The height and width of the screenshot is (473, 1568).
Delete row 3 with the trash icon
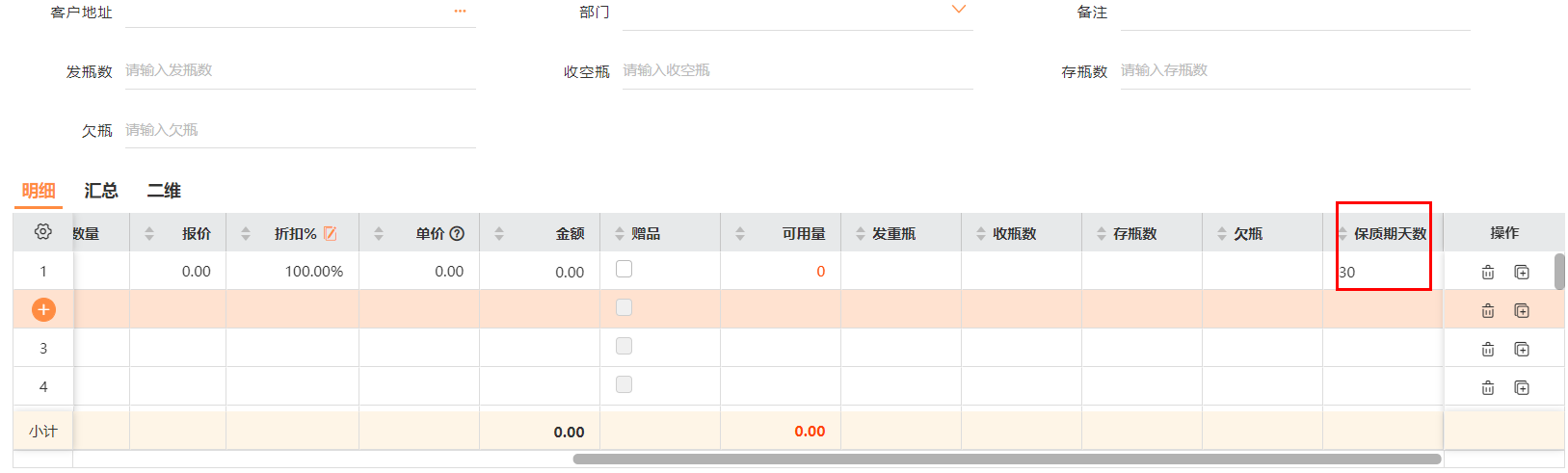click(1487, 350)
